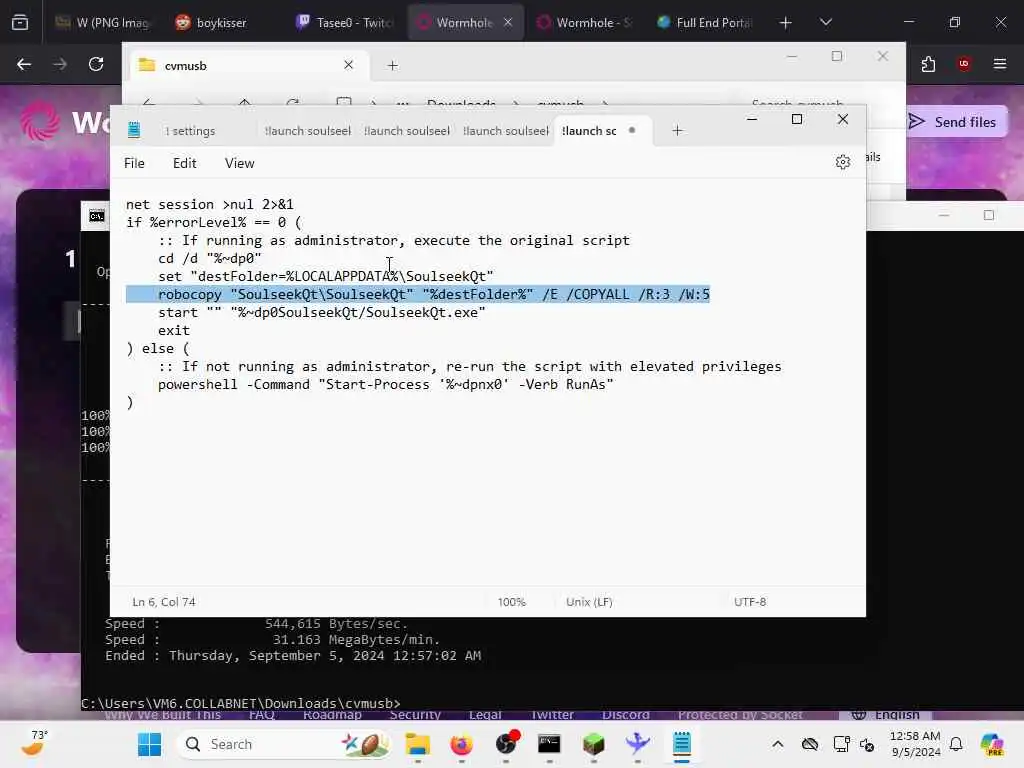
Task: Close the active Wormhole browser tab
Action: [x=508, y=22]
